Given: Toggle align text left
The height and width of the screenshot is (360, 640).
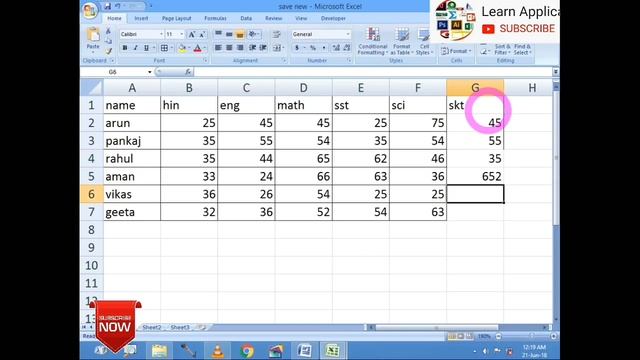Looking at the screenshot, I should tap(218, 48).
